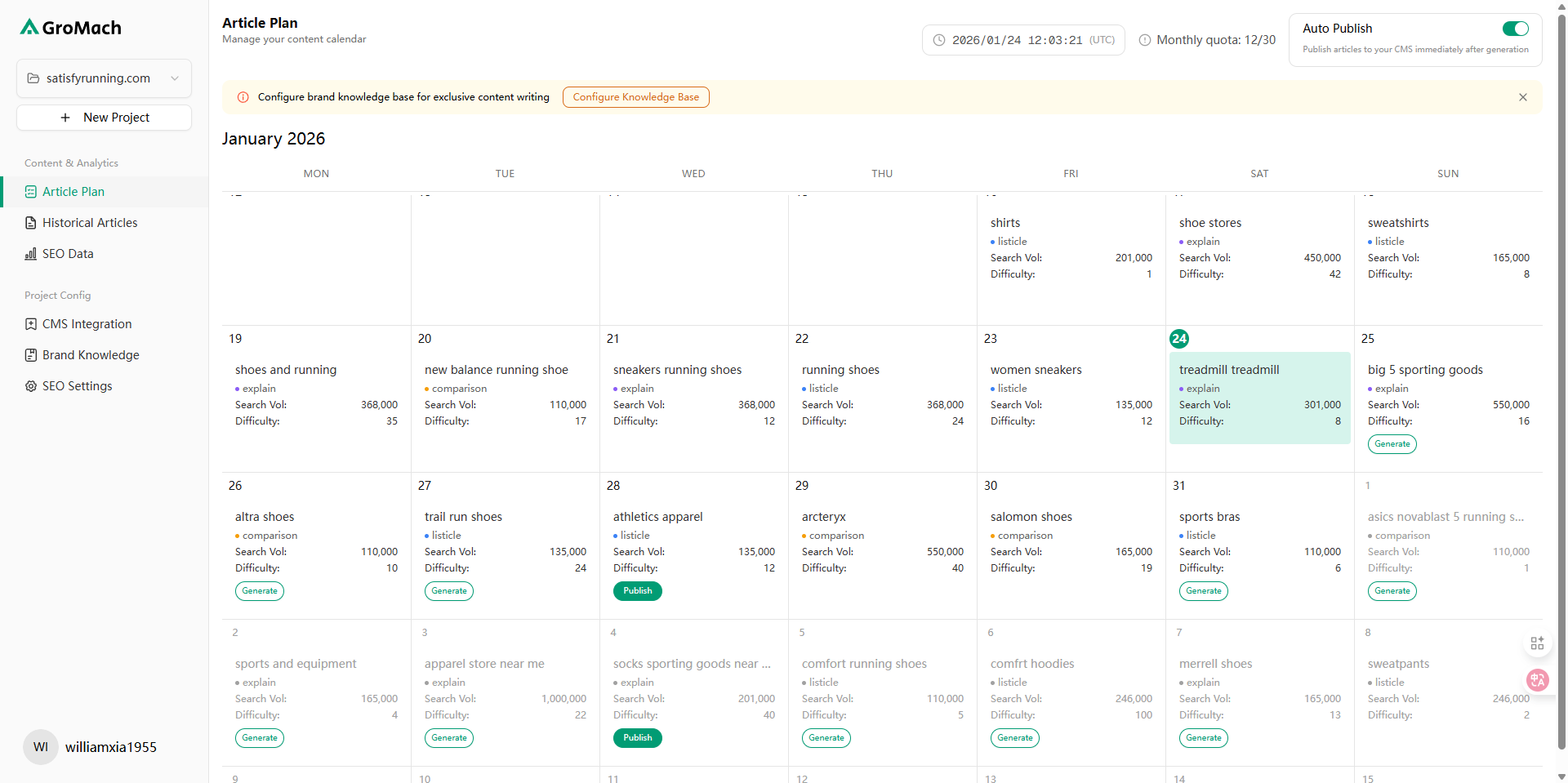Viewport: 1568px width, 783px height.
Task: Open the Brand Knowledge section
Action: click(x=91, y=354)
